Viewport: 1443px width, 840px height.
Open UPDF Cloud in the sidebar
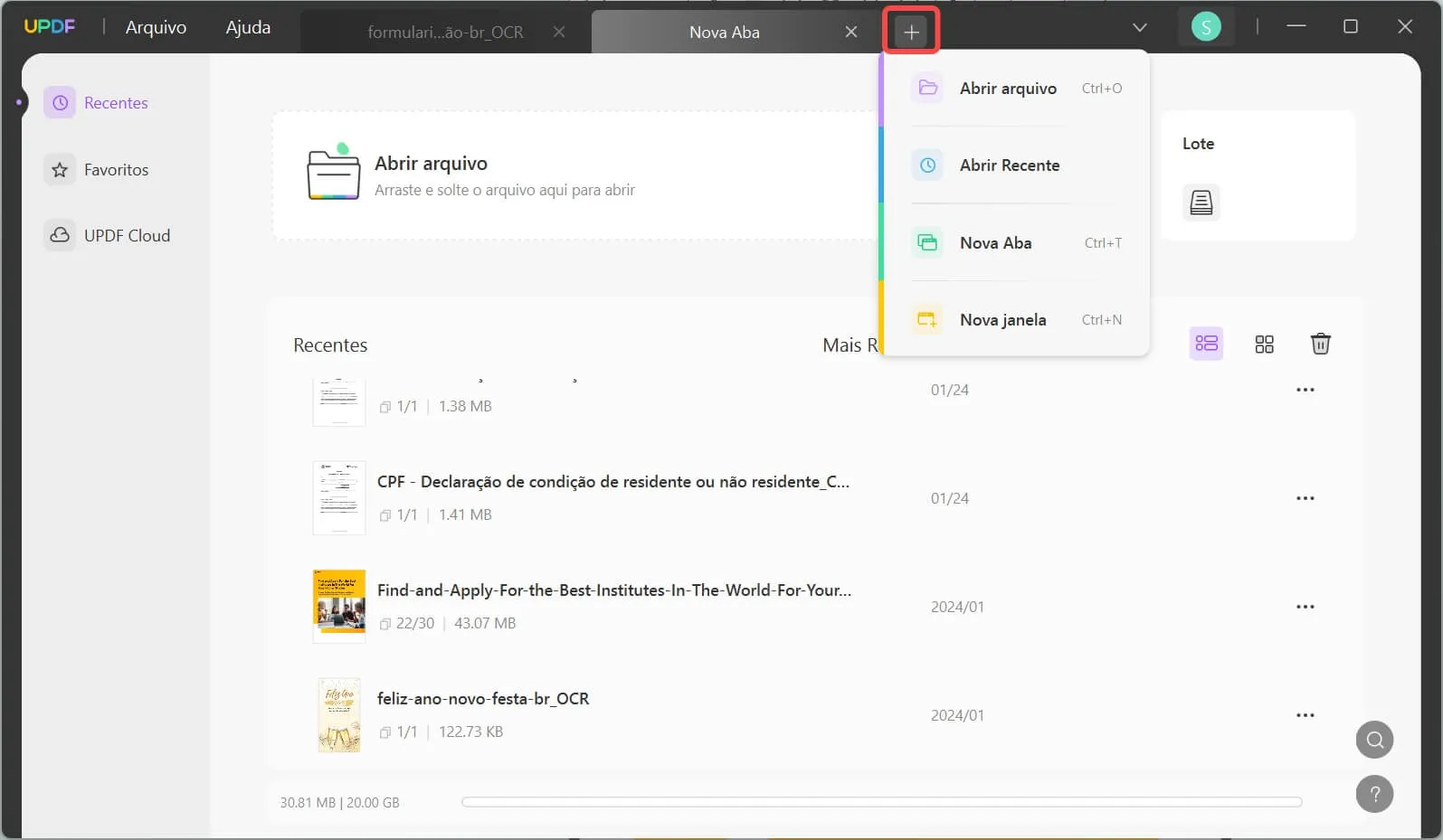pyautogui.click(x=109, y=235)
